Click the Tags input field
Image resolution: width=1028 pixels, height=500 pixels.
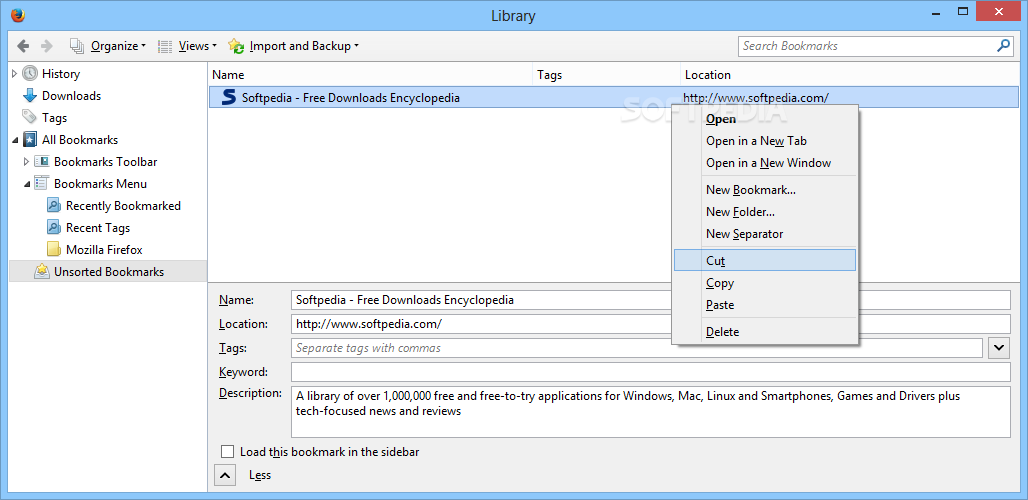coord(637,348)
